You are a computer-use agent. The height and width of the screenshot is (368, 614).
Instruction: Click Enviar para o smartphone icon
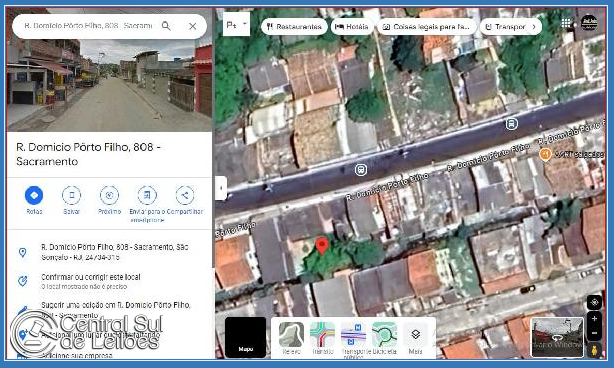(x=147, y=195)
